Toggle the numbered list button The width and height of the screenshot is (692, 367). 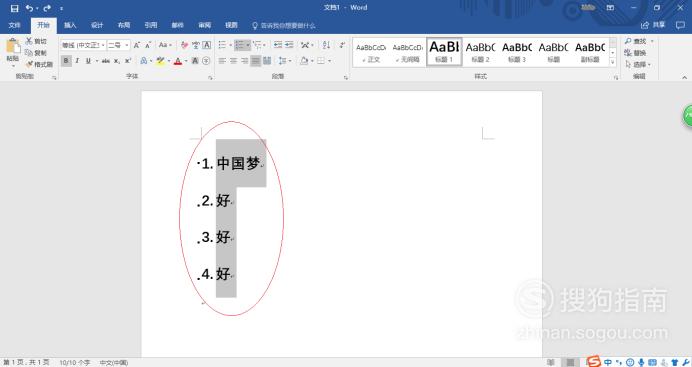(239, 45)
